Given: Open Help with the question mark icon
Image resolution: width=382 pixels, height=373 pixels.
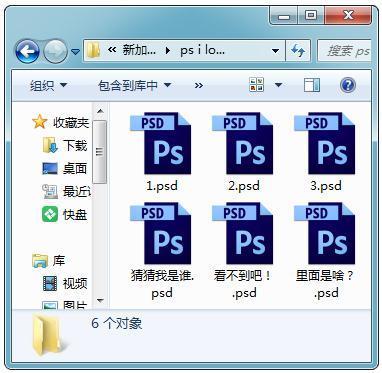Looking at the screenshot, I should [348, 85].
